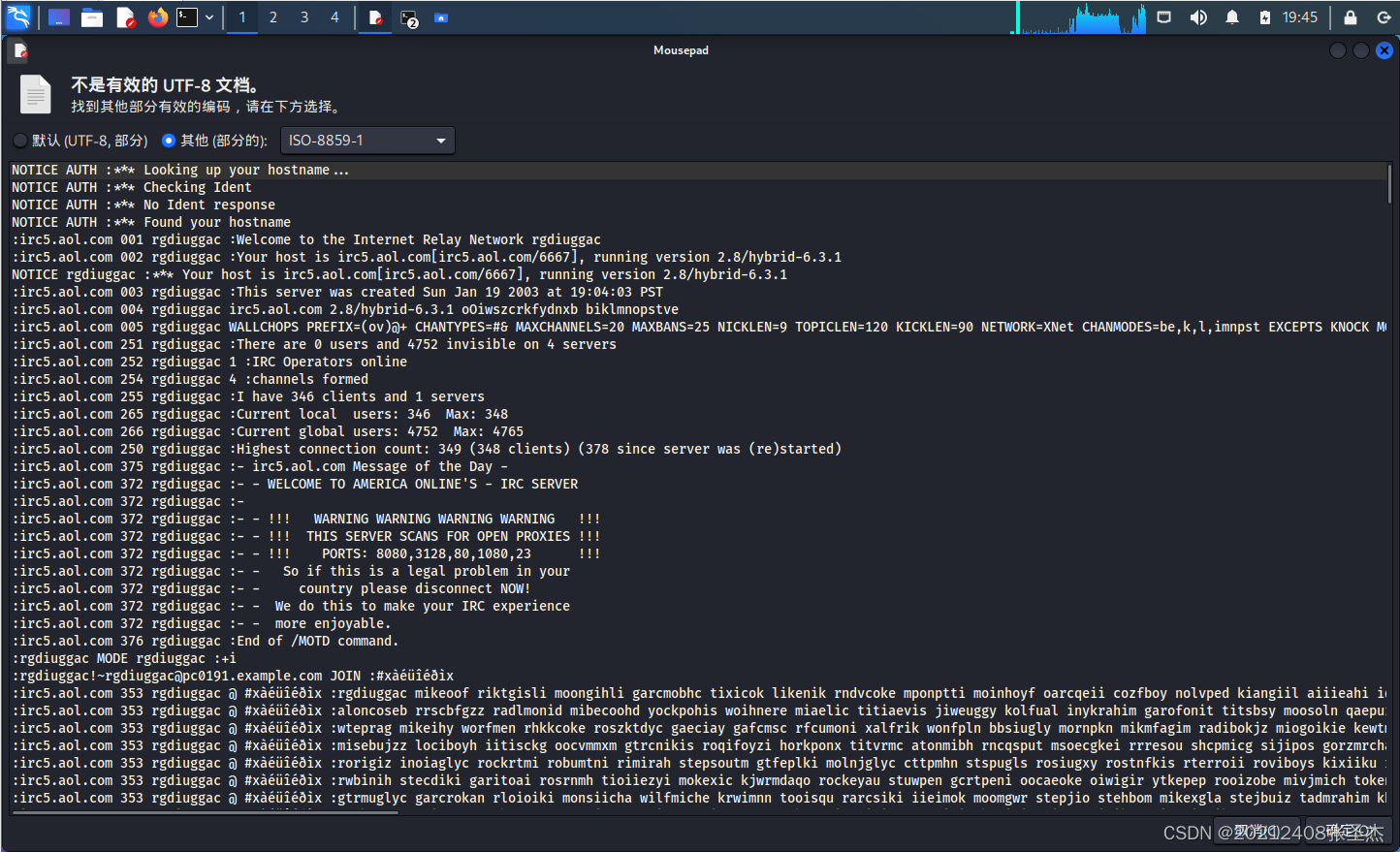Click the "WALLCHOPS PREFIX" line 005
1400x852 pixels.
click(699, 327)
